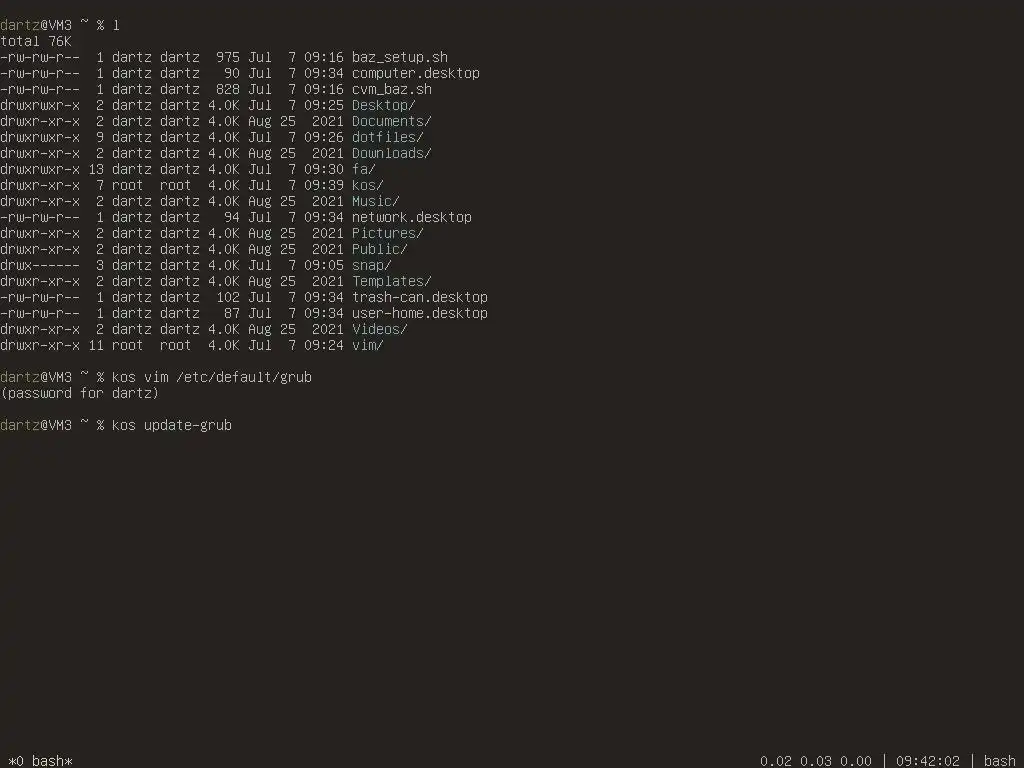Select the computer.desktop file entry

tap(415, 73)
